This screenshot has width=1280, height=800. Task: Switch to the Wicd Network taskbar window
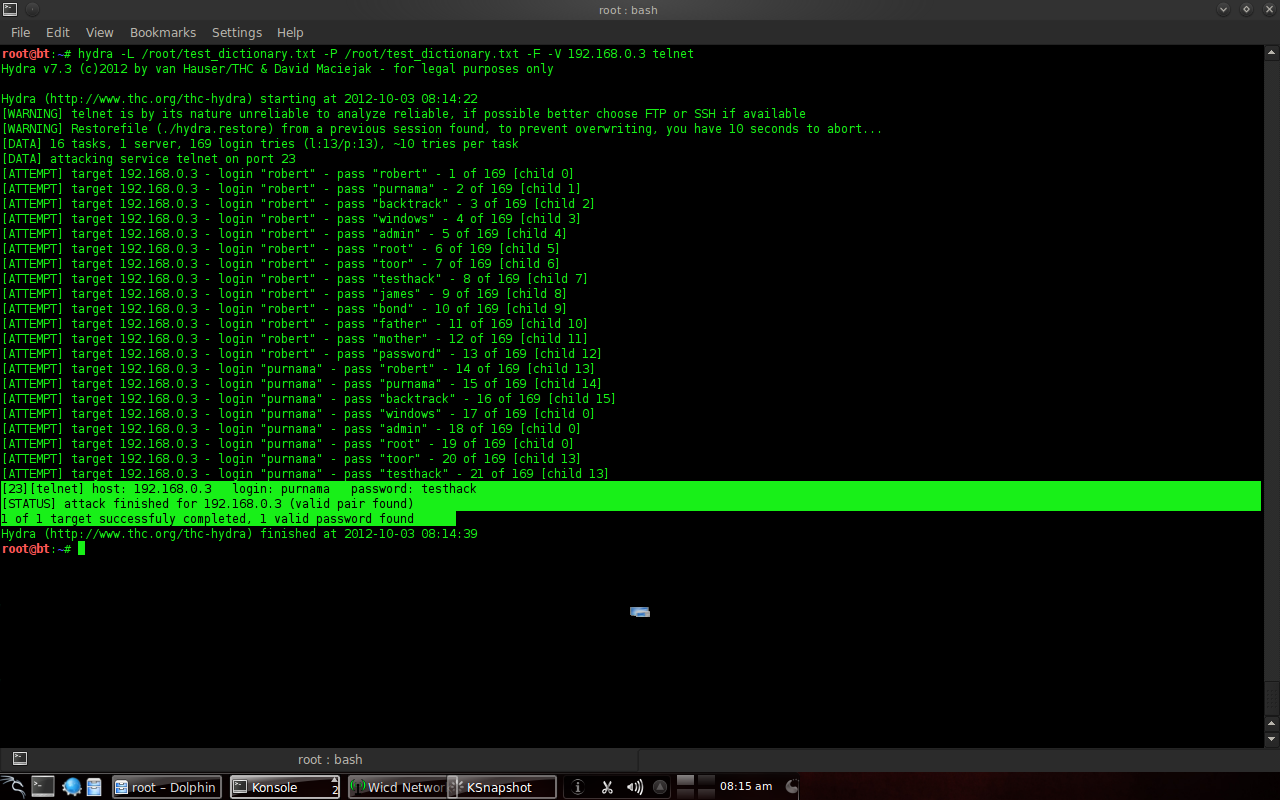click(x=398, y=787)
